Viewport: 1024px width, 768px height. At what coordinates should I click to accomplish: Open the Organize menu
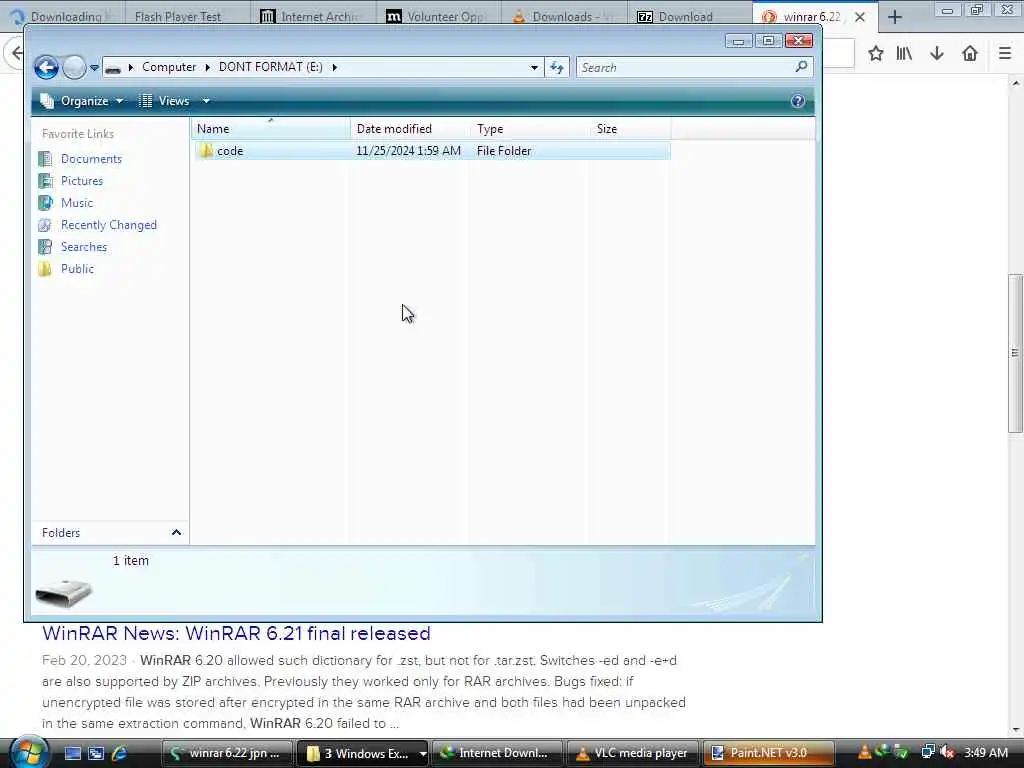[x=82, y=101]
